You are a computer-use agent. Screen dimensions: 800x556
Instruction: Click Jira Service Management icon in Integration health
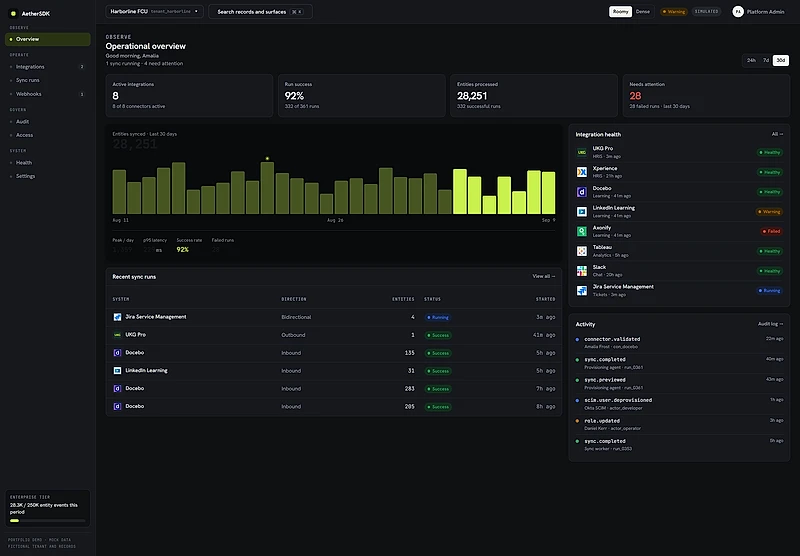tap(582, 290)
